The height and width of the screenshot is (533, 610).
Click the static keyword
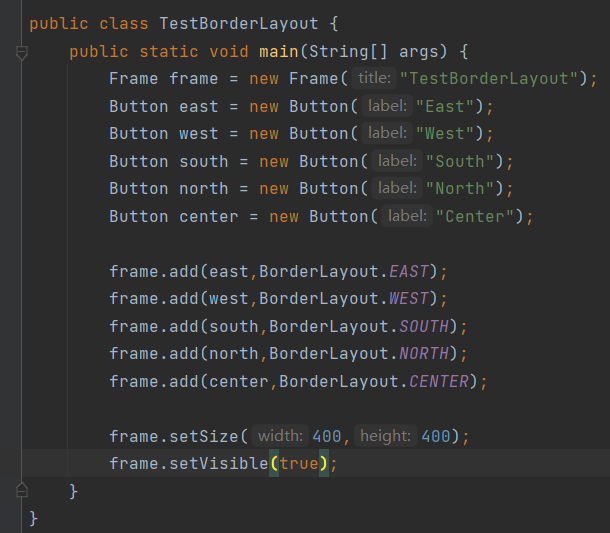pyautogui.click(x=169, y=52)
